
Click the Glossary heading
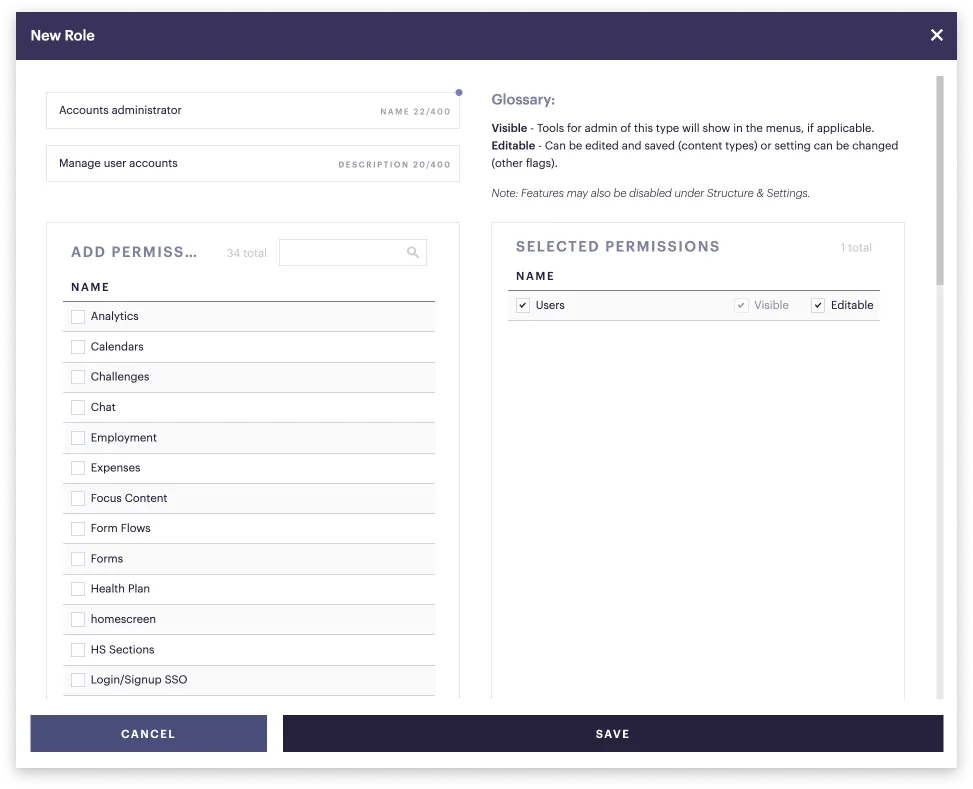point(523,100)
